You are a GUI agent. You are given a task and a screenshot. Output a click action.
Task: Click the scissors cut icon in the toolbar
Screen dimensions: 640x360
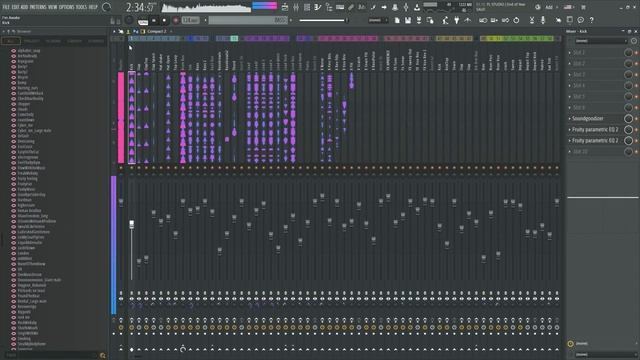[x=532, y=20]
